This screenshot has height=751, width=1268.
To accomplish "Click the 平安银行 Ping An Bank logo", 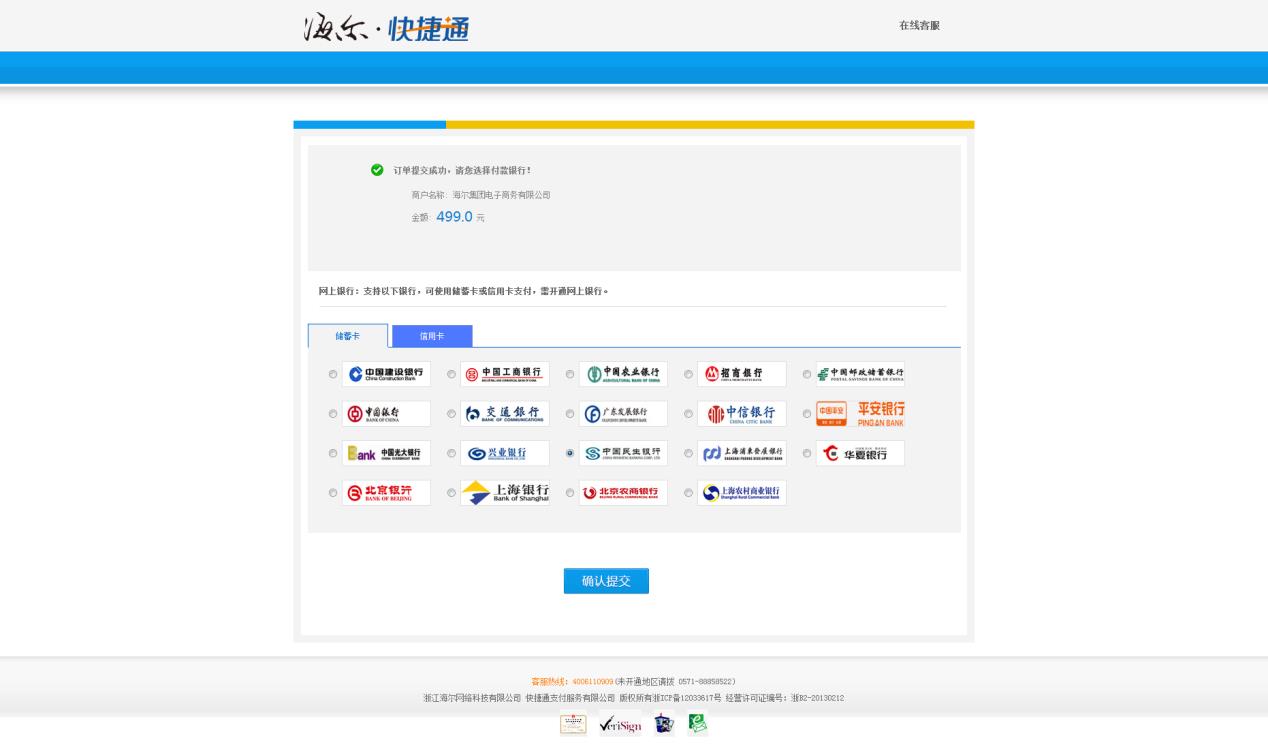I will (860, 414).
